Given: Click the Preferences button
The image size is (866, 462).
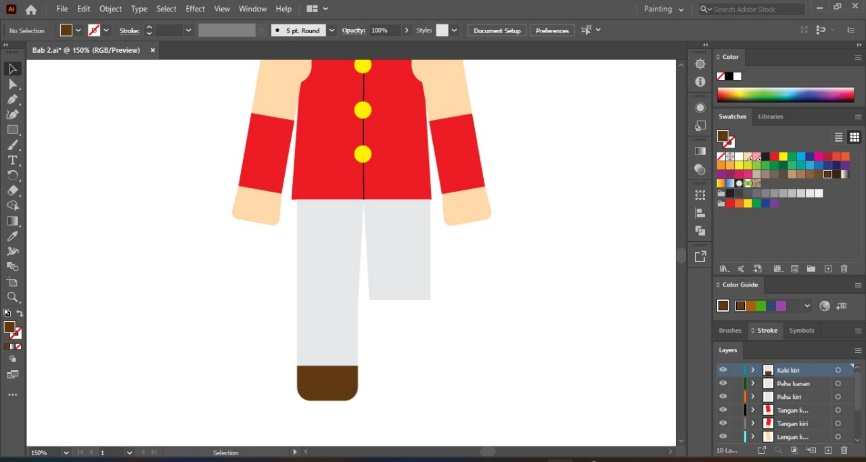Looking at the screenshot, I should click(x=552, y=30).
